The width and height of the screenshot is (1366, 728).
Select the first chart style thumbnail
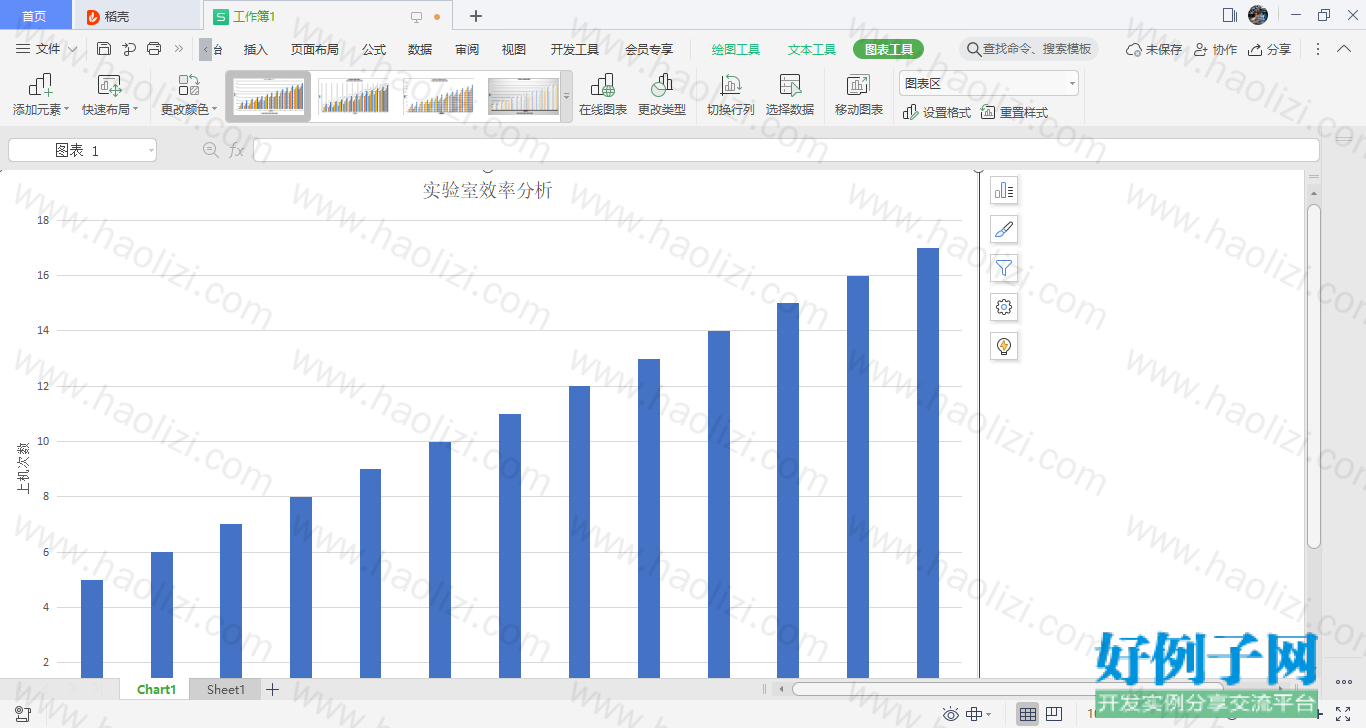268,97
